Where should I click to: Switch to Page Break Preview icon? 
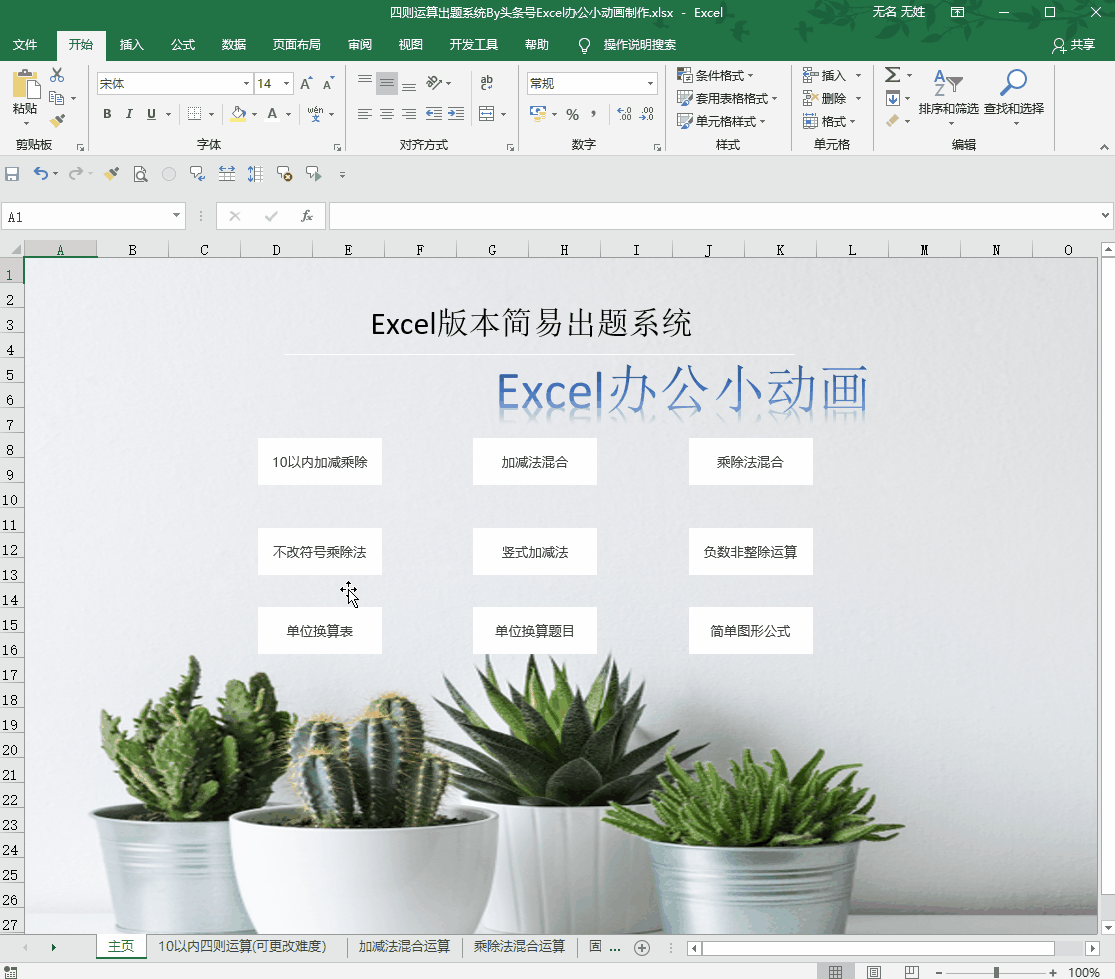point(912,972)
